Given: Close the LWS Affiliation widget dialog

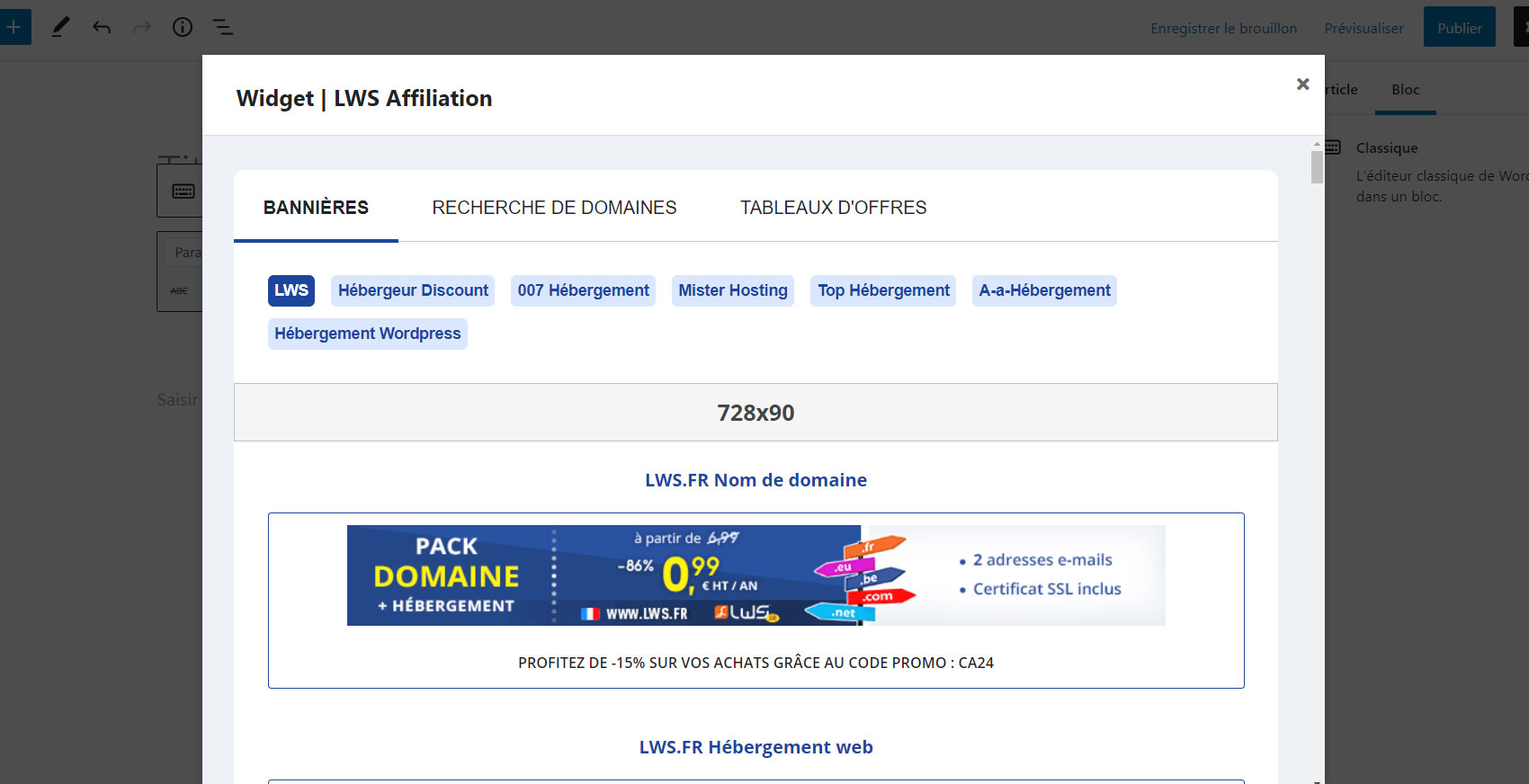Looking at the screenshot, I should pos(1302,84).
